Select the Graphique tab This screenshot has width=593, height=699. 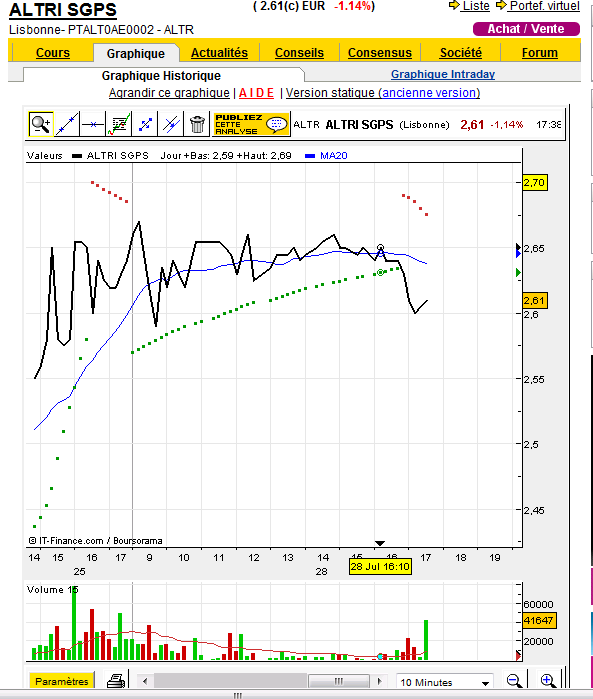click(x=136, y=53)
